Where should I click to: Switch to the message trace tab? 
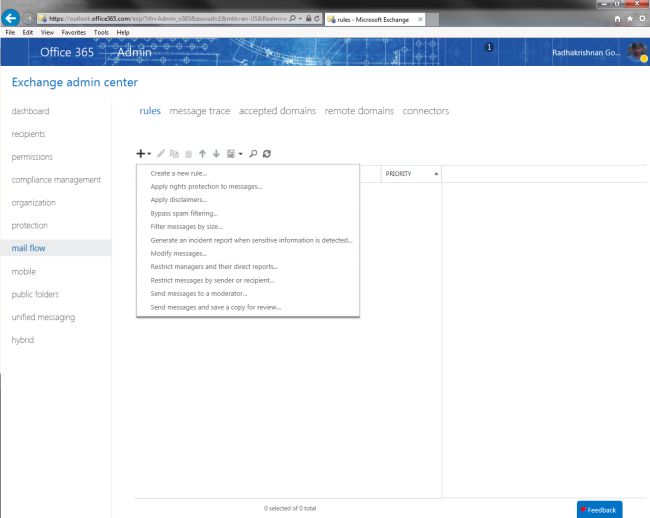pos(199,111)
